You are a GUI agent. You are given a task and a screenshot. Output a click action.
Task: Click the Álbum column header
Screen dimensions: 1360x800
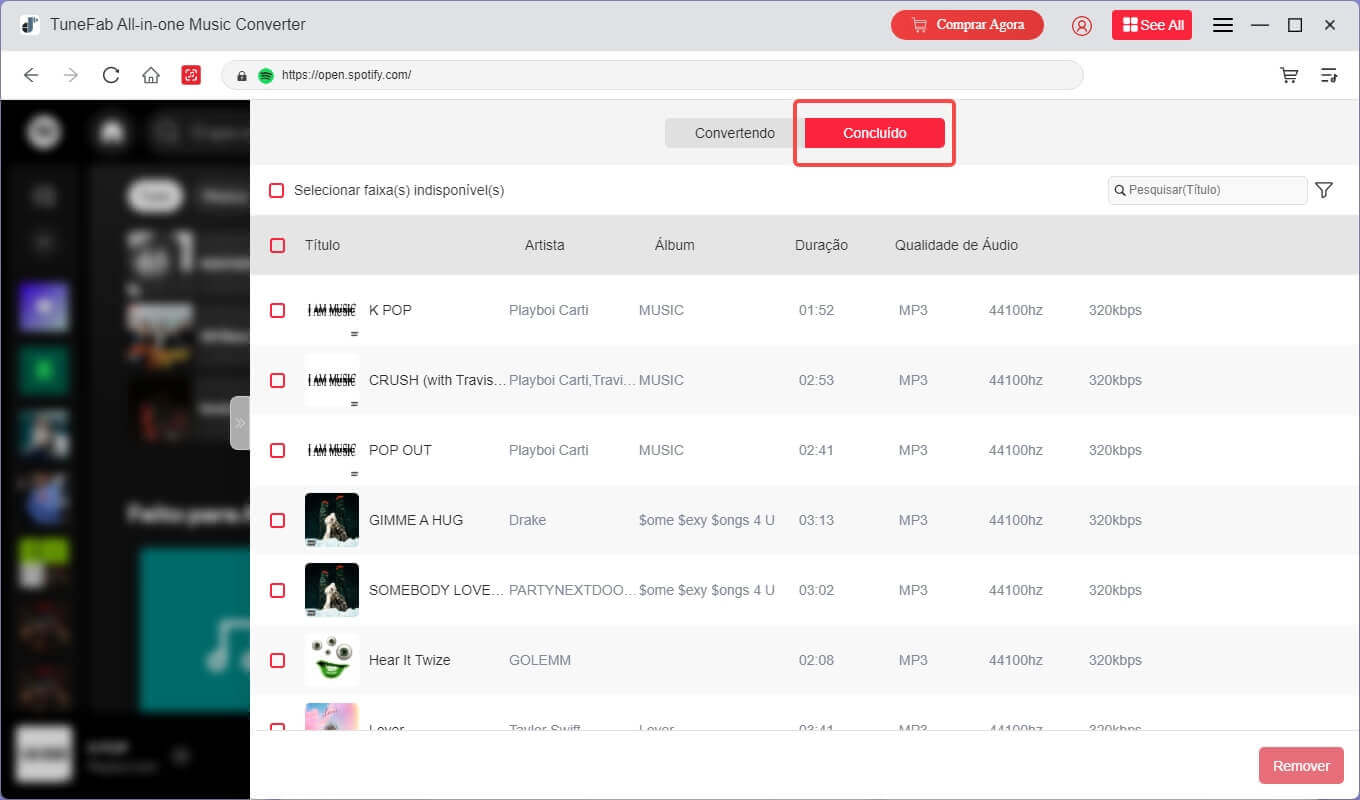click(674, 245)
